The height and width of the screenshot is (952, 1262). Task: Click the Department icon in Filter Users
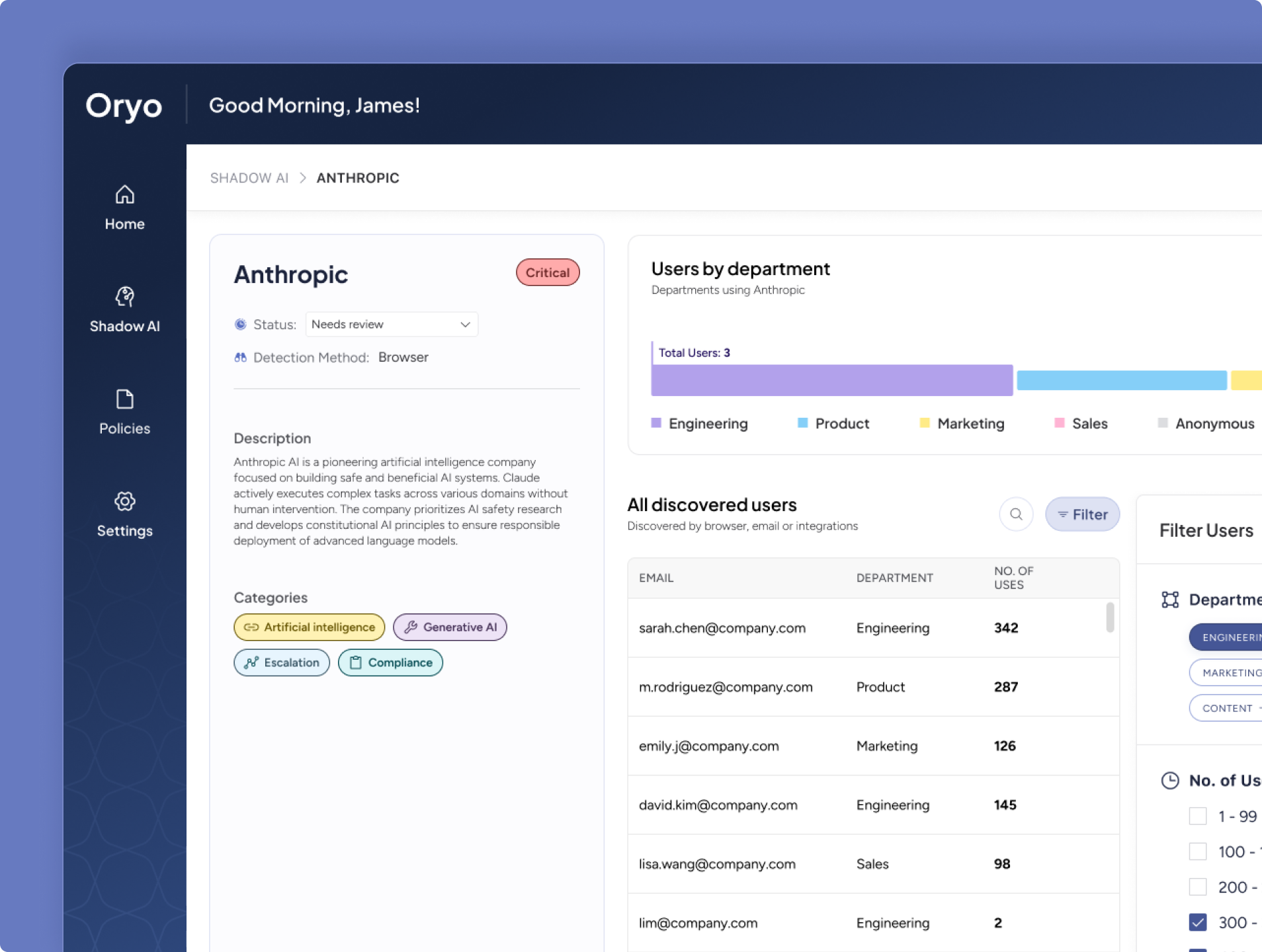pyautogui.click(x=1170, y=599)
